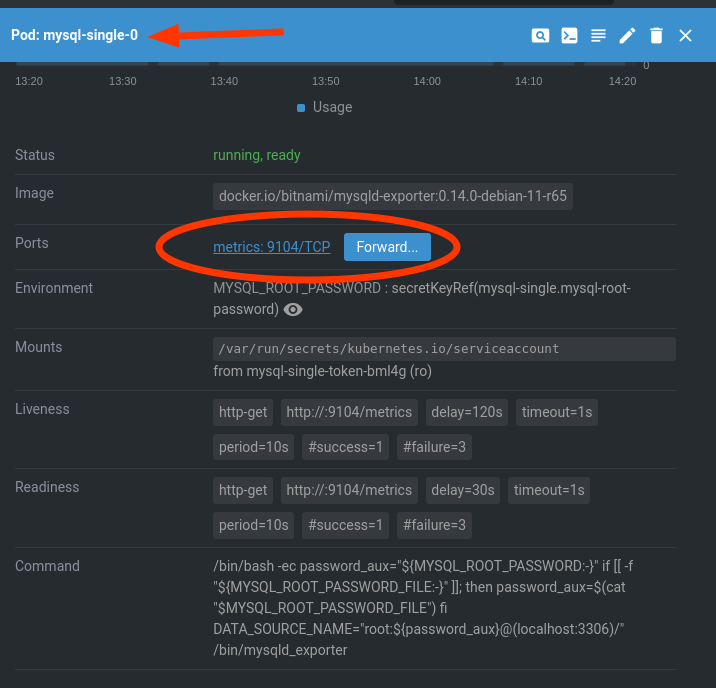The image size is (716, 688).
Task: Click the serviceaccount mount path
Action: click(388, 349)
